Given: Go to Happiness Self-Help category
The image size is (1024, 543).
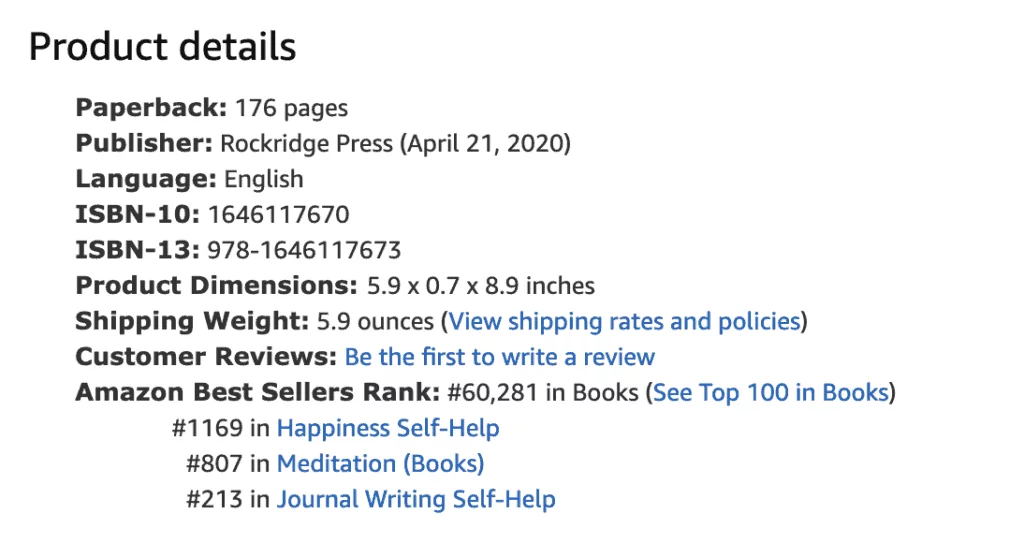Looking at the screenshot, I should pos(388,428).
